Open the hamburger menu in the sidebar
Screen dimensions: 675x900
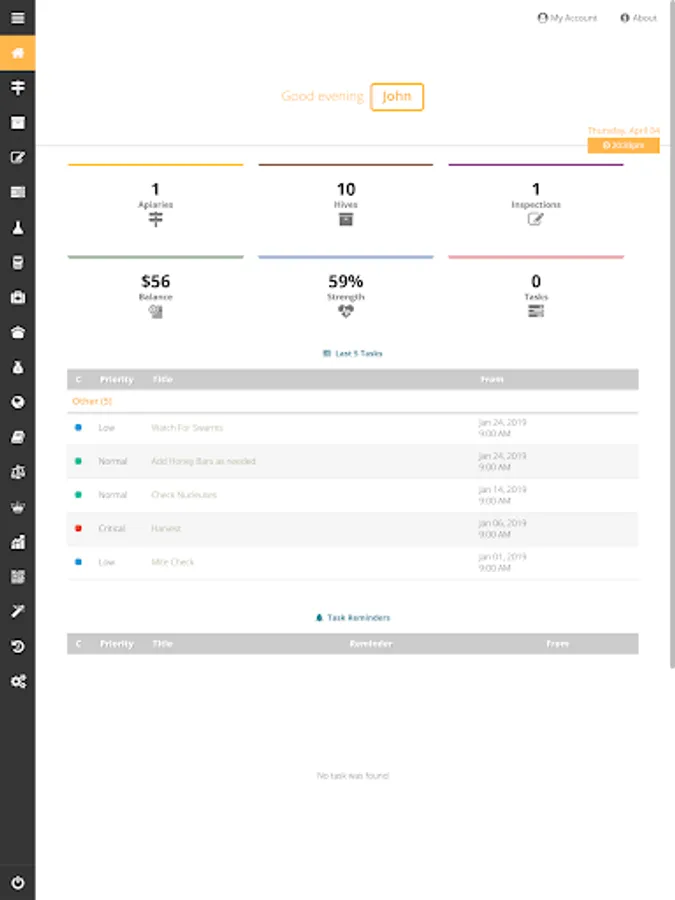(x=18, y=18)
